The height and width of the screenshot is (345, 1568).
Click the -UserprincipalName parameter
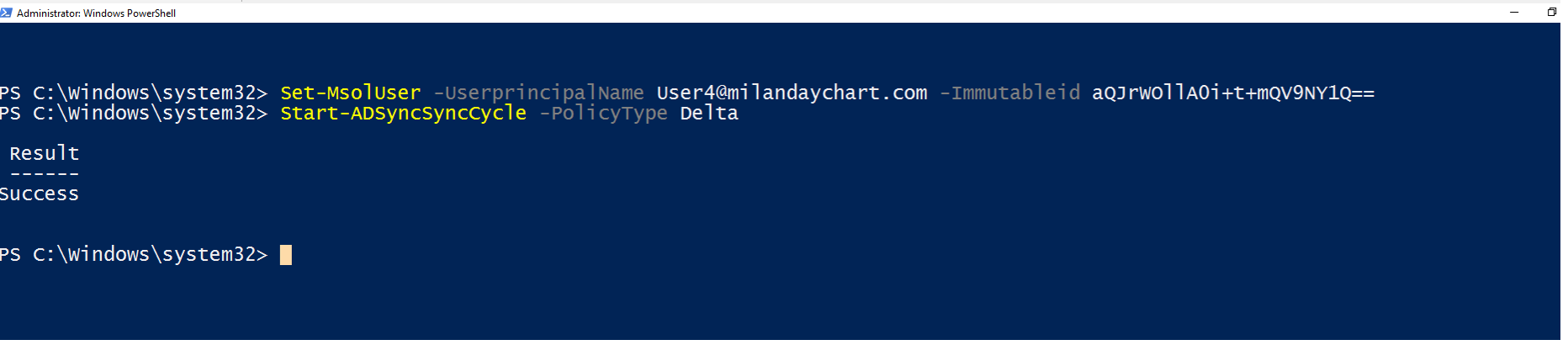[538, 93]
